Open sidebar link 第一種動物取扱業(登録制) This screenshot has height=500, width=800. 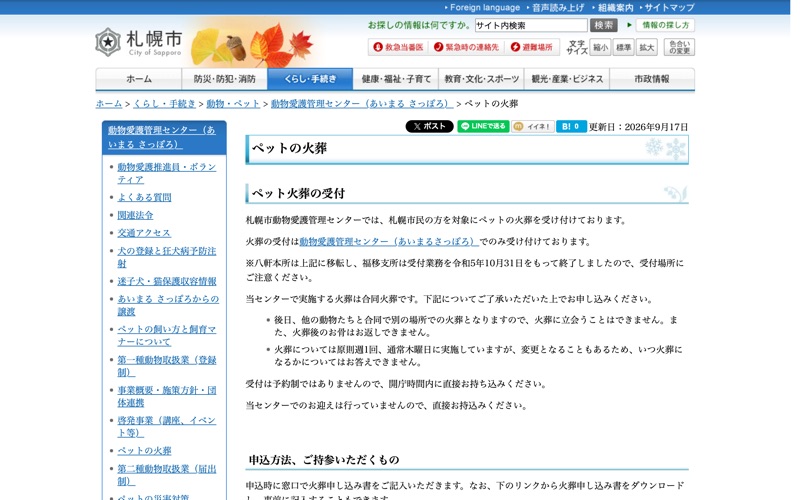tap(167, 366)
